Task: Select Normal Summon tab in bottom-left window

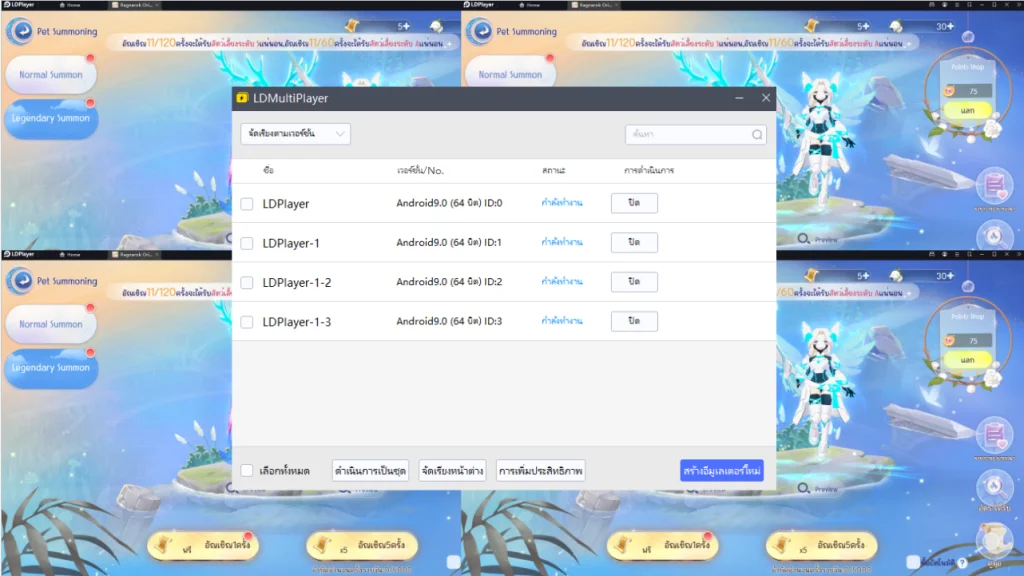Action: [50, 324]
